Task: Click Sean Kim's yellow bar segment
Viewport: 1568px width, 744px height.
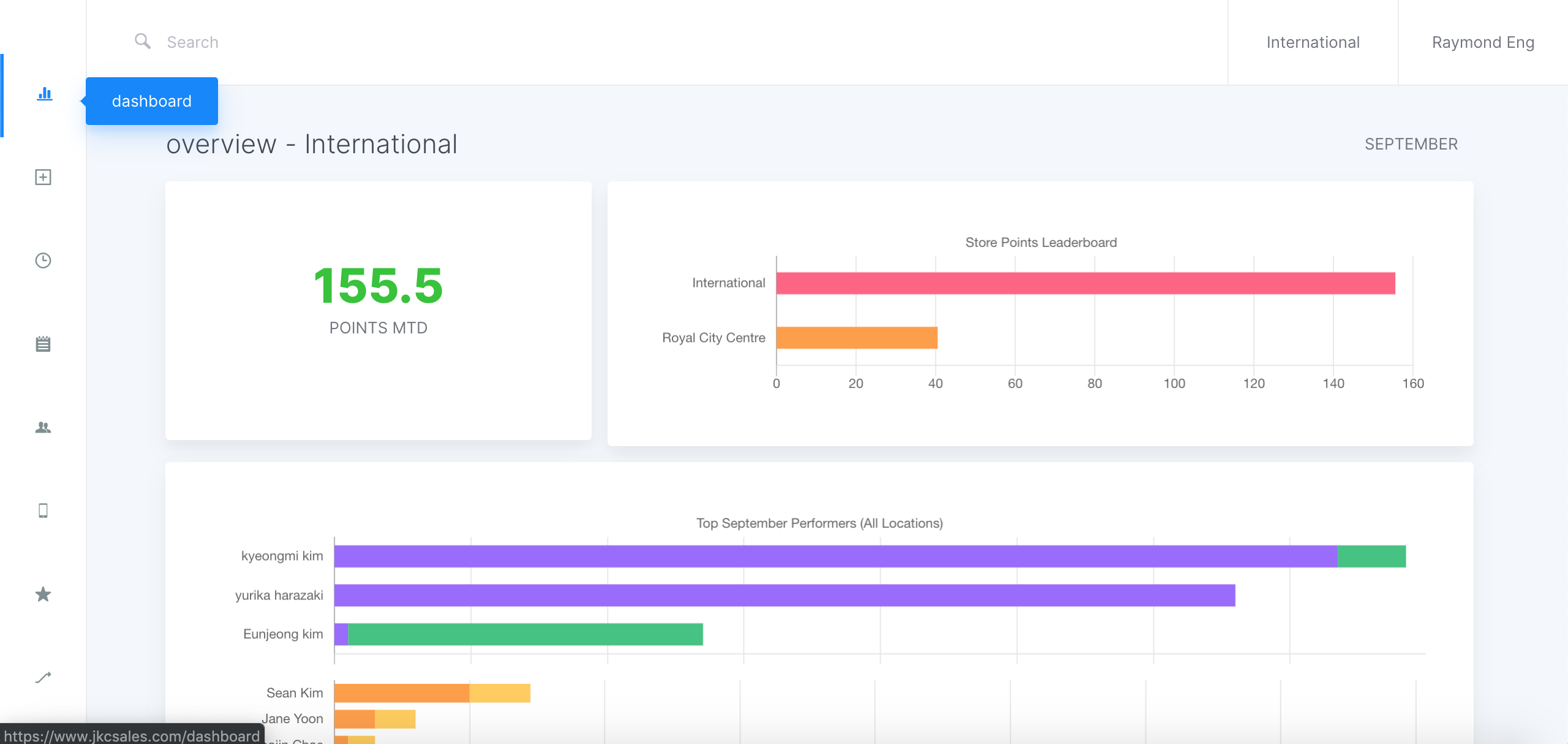Action: pyautogui.click(x=500, y=693)
